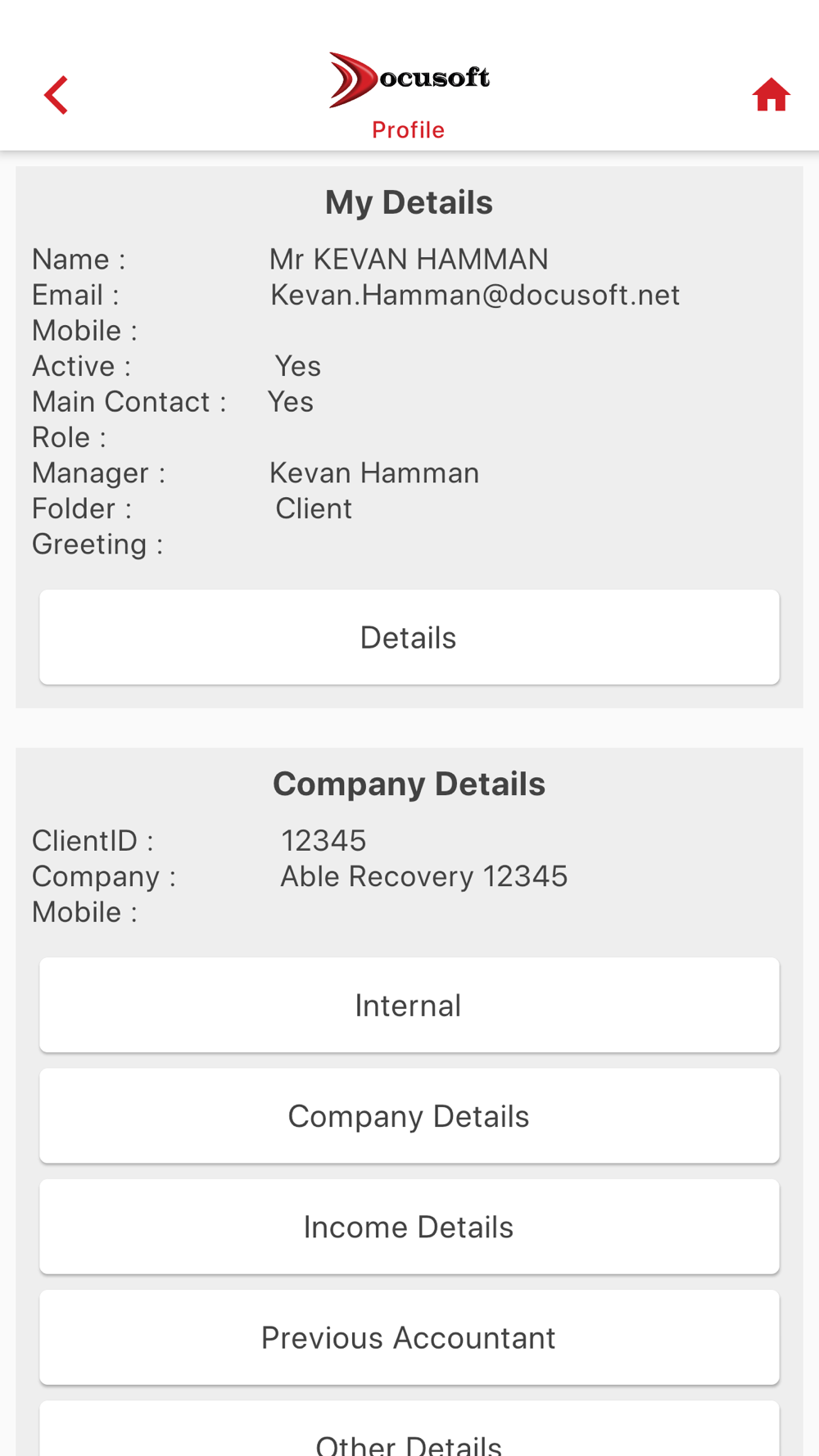Tap the Manager value Kevan Hamman
Viewport: 819px width, 1456px height.
point(374,473)
